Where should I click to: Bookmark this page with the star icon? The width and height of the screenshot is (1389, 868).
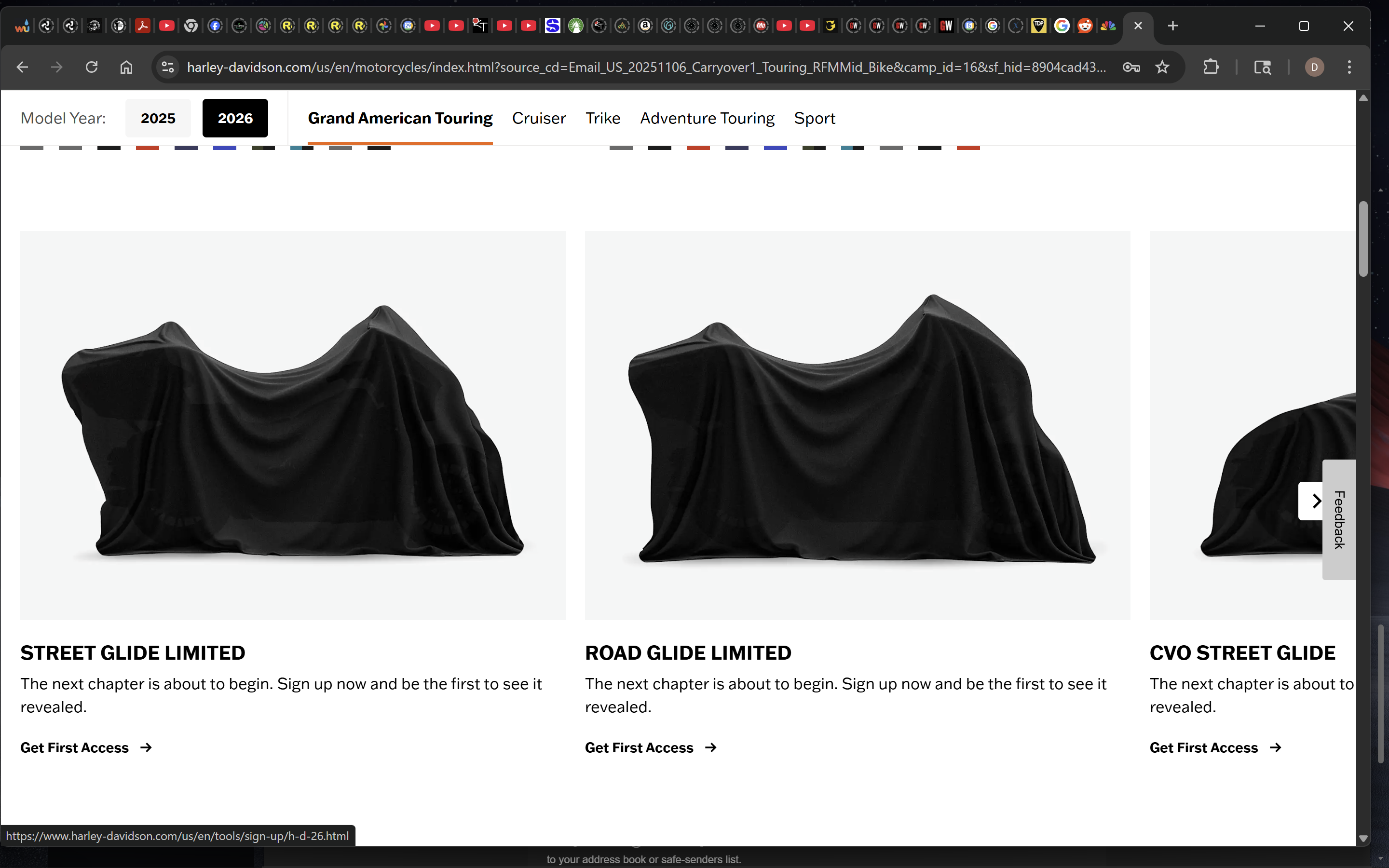click(1162, 67)
